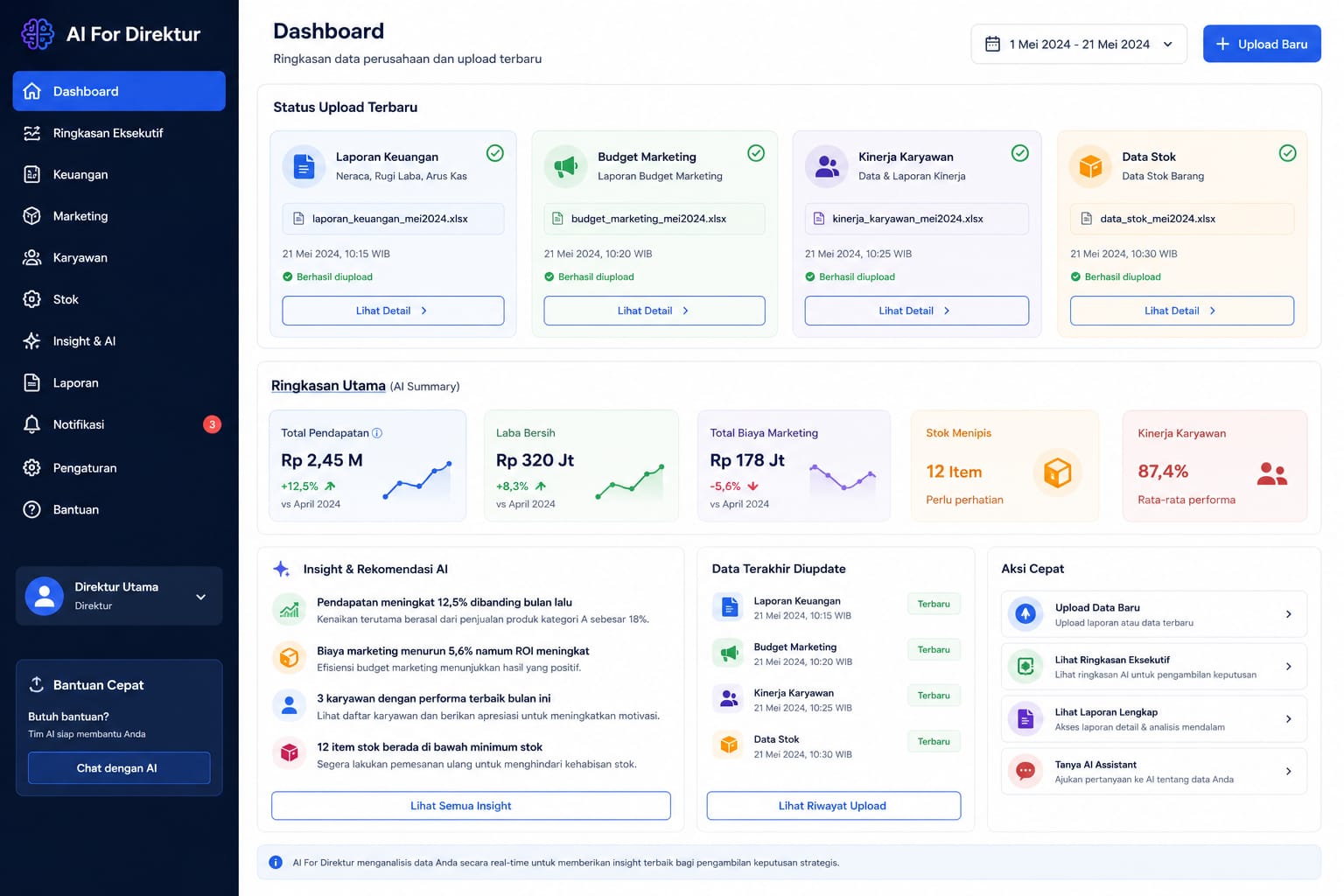Click the chevron on Lihat Laporan Lengkap action
The height and width of the screenshot is (896, 1344).
[x=1289, y=719]
